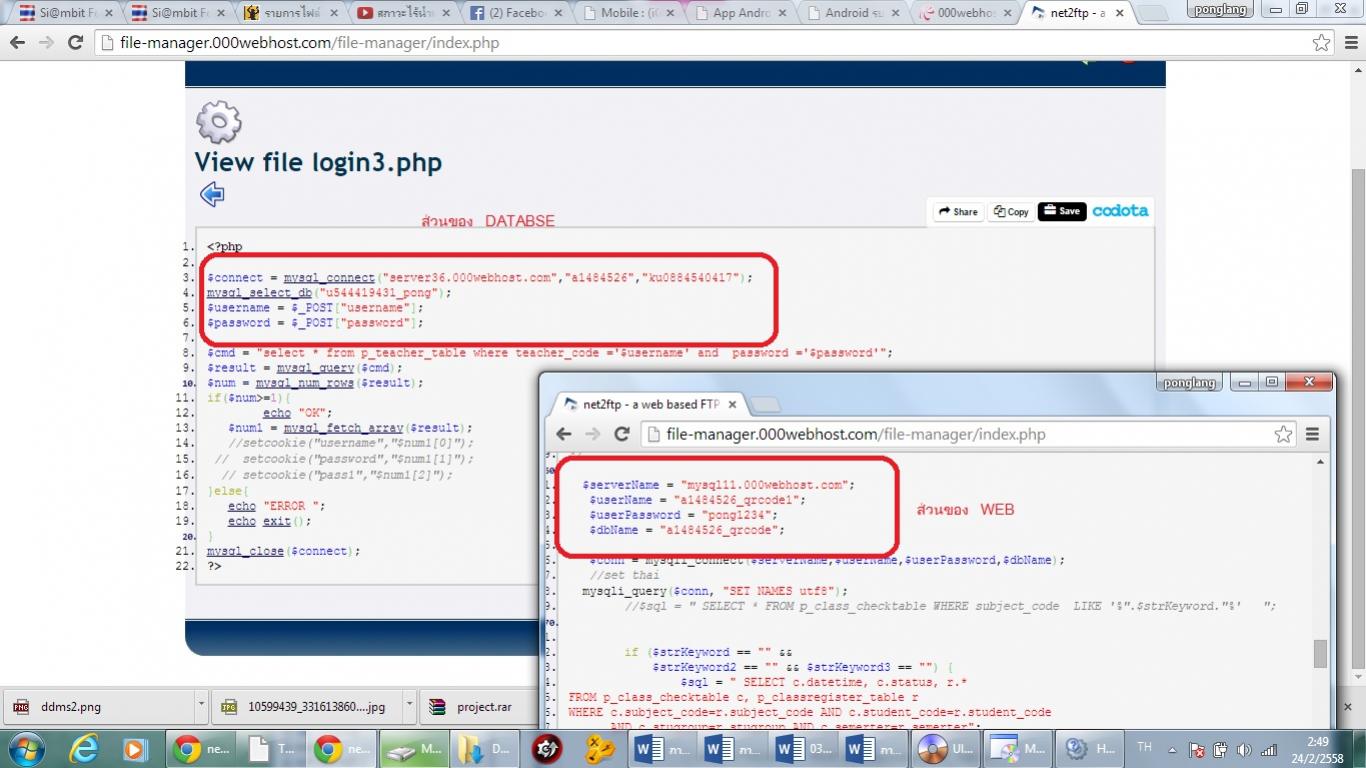1366x768 pixels.
Task: Click the address bar in small window
Action: (x=968, y=434)
